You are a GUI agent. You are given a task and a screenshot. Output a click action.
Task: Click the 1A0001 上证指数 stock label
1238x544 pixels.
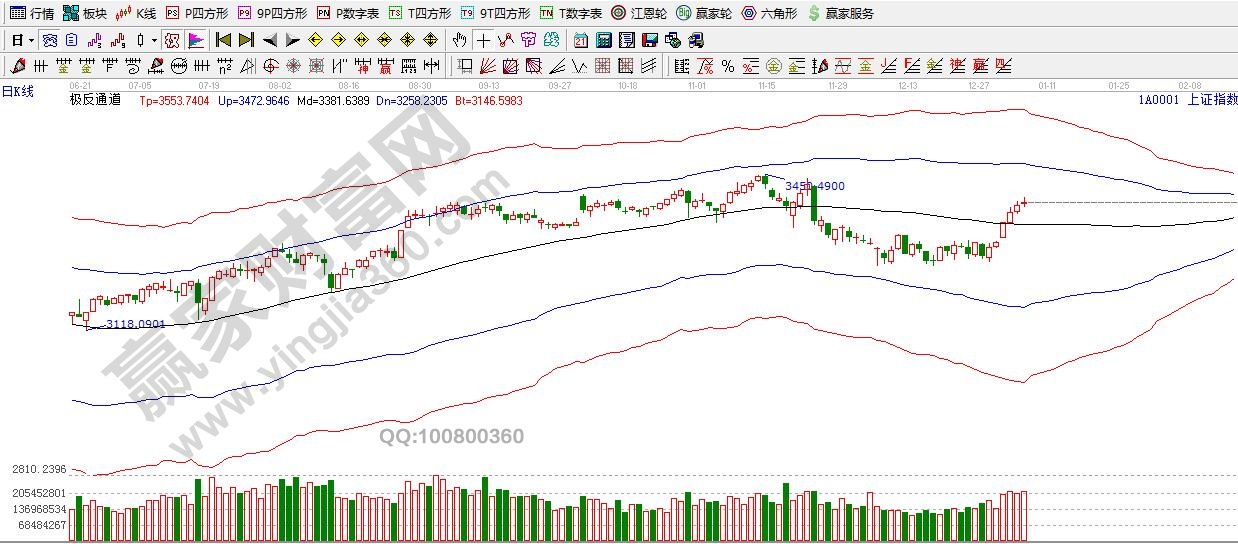coord(1187,99)
